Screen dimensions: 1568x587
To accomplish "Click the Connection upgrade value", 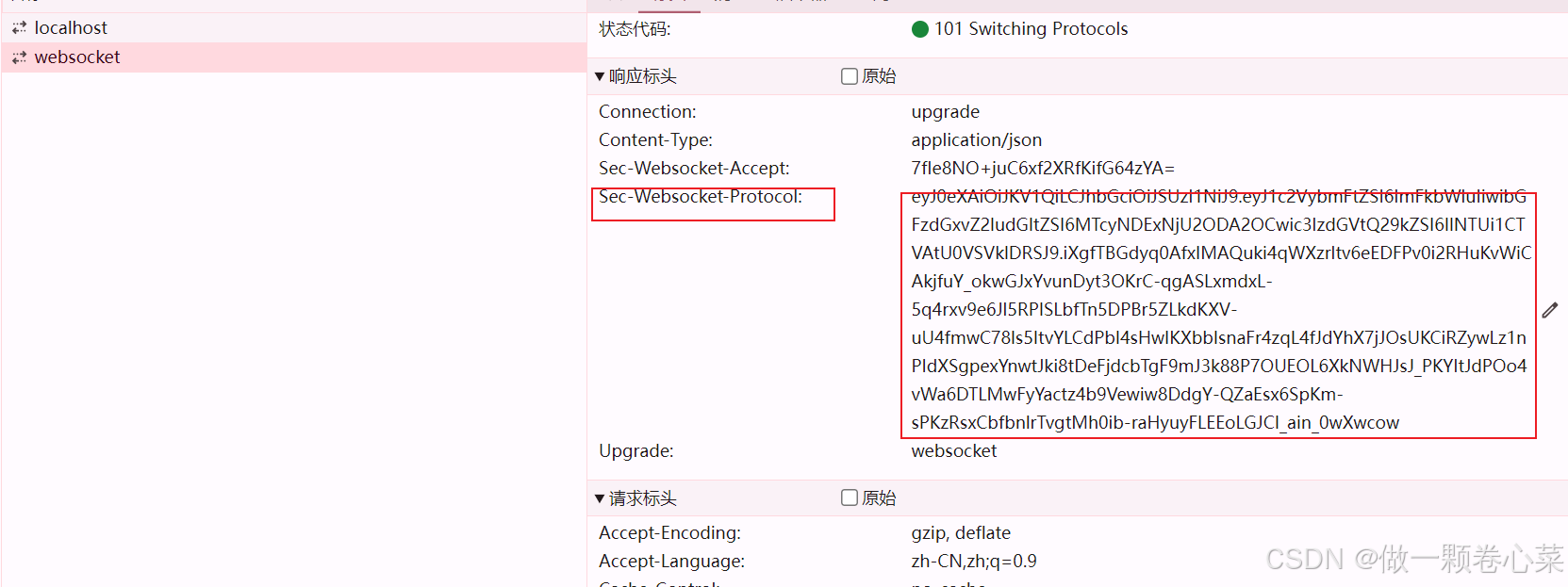I will click(x=945, y=111).
